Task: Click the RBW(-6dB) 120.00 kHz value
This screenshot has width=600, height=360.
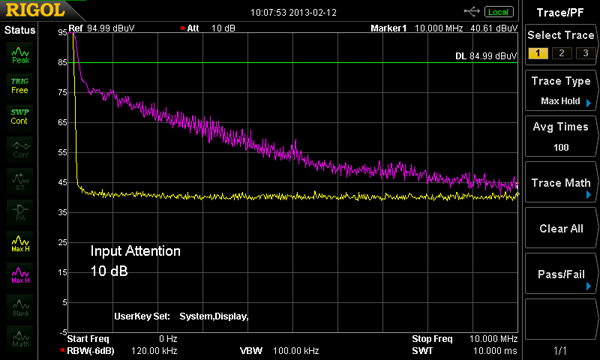Action: [x=154, y=351]
